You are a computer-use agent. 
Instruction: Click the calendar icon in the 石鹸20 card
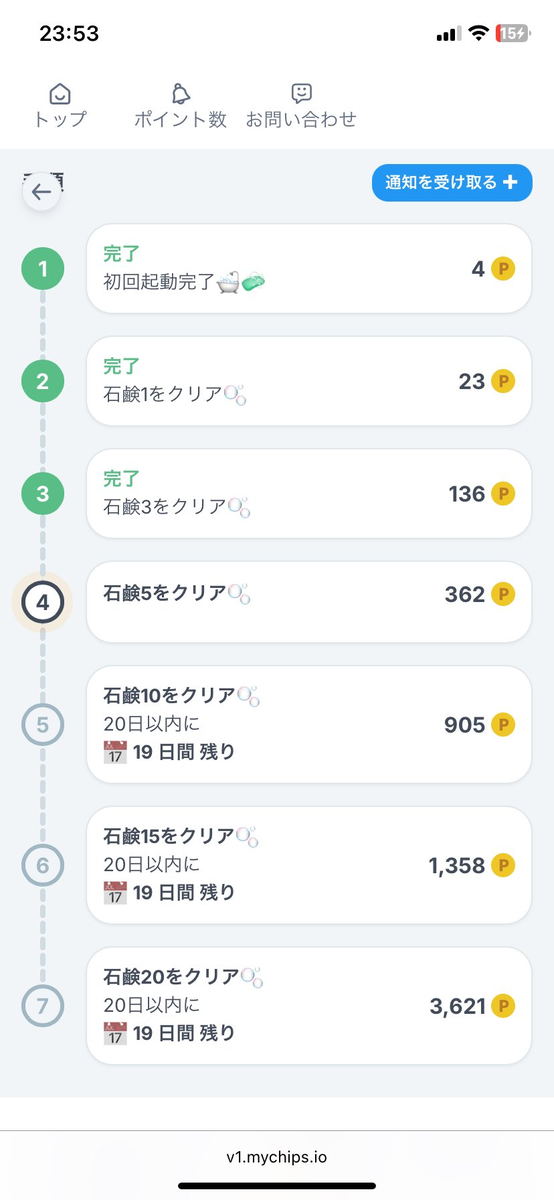(115, 1033)
